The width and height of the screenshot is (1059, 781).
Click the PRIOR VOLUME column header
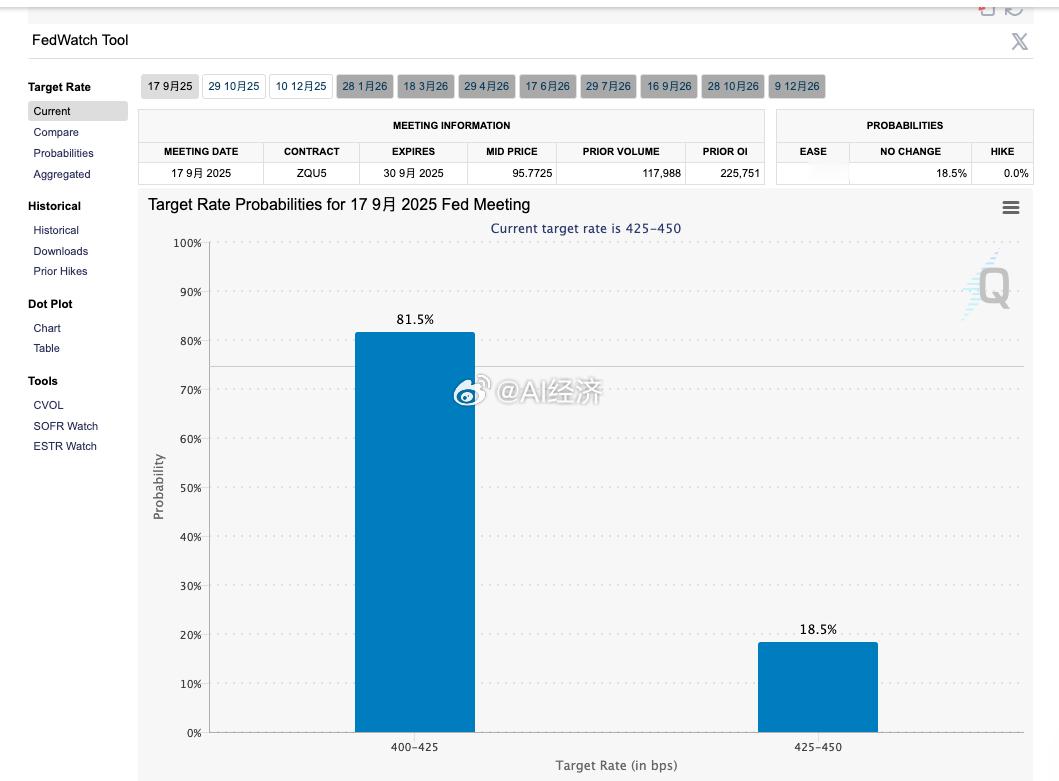[621, 152]
